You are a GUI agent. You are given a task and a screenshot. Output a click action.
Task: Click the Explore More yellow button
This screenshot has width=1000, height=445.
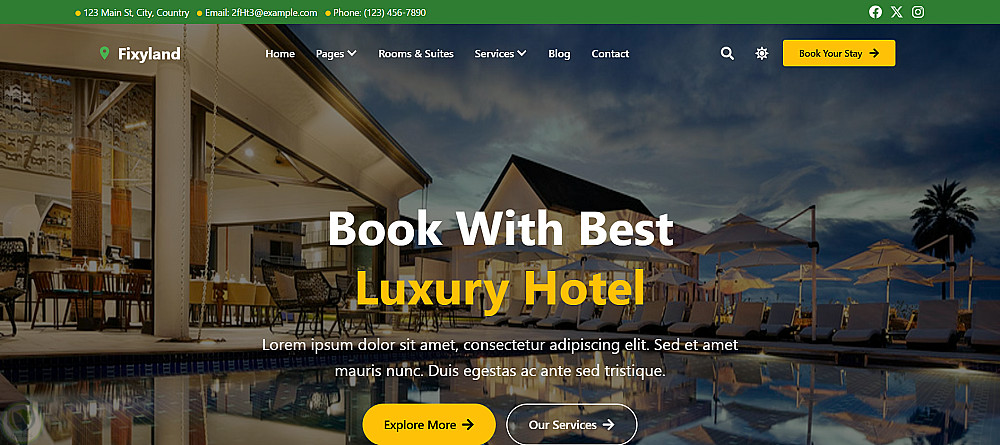coord(429,425)
